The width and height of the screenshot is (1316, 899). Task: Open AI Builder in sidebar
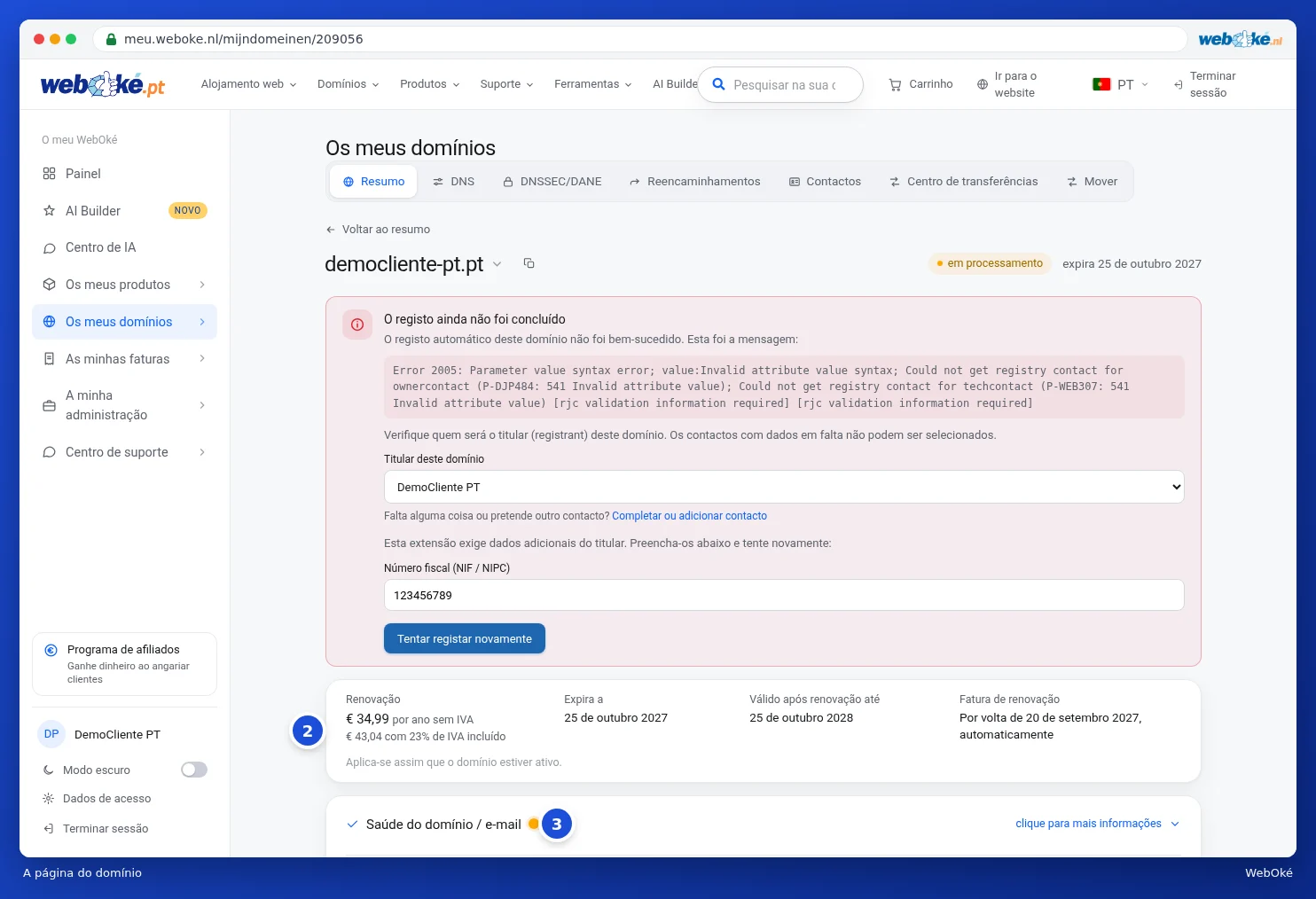pyautogui.click(x=124, y=211)
